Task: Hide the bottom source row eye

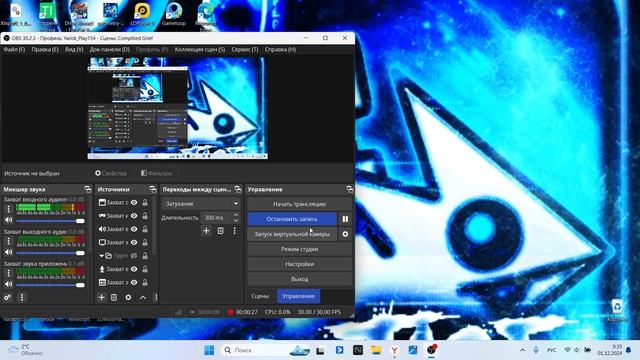Action: point(134,282)
